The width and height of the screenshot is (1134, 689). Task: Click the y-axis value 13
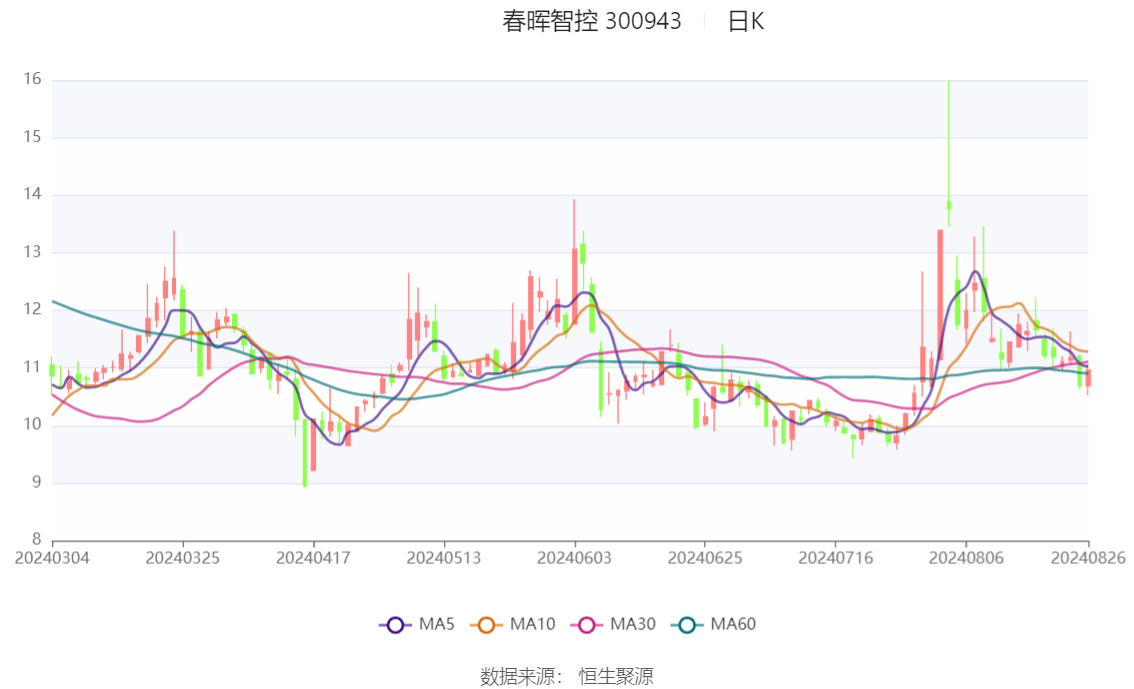tap(32, 252)
